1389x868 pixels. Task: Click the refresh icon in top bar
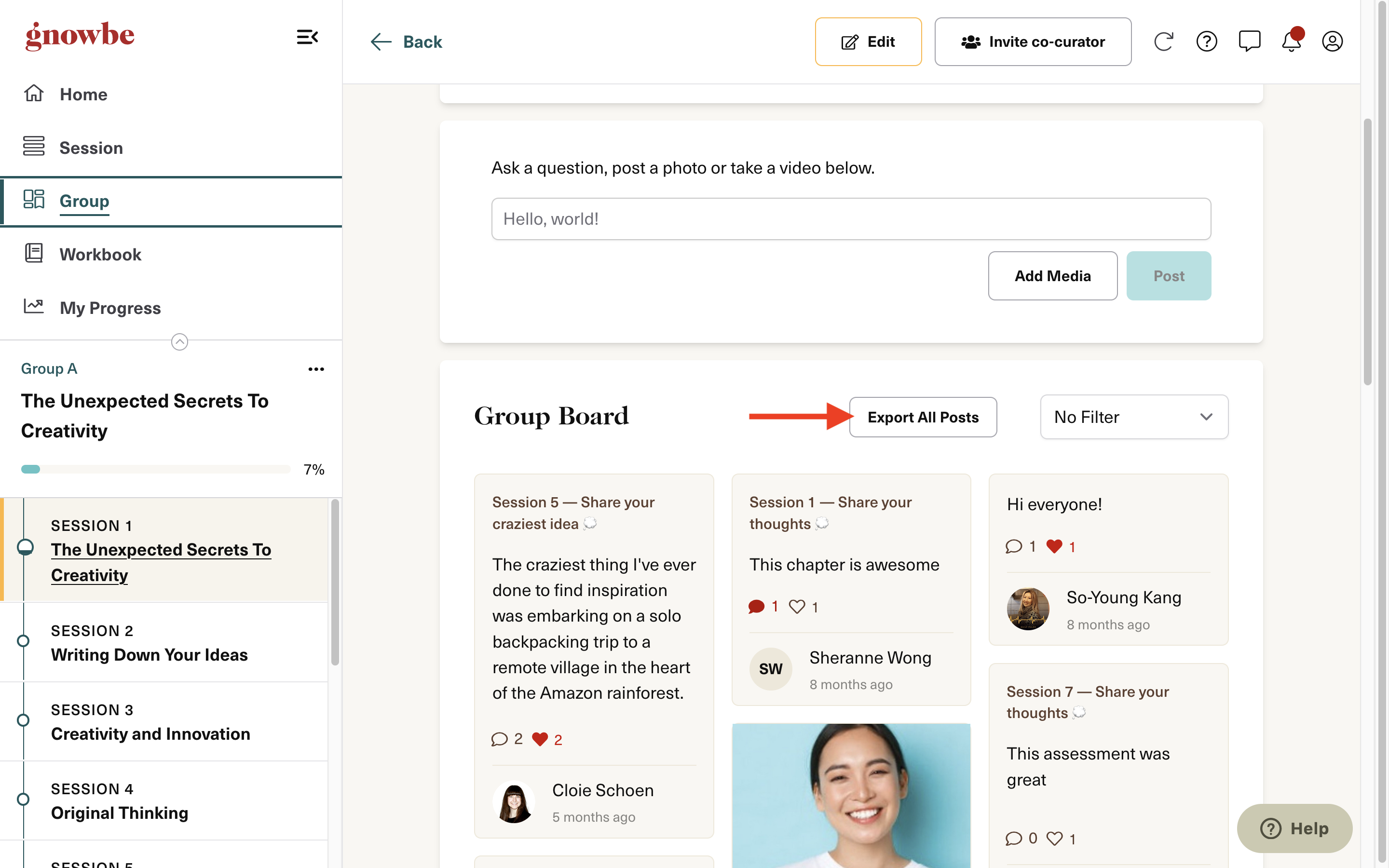tap(1163, 41)
